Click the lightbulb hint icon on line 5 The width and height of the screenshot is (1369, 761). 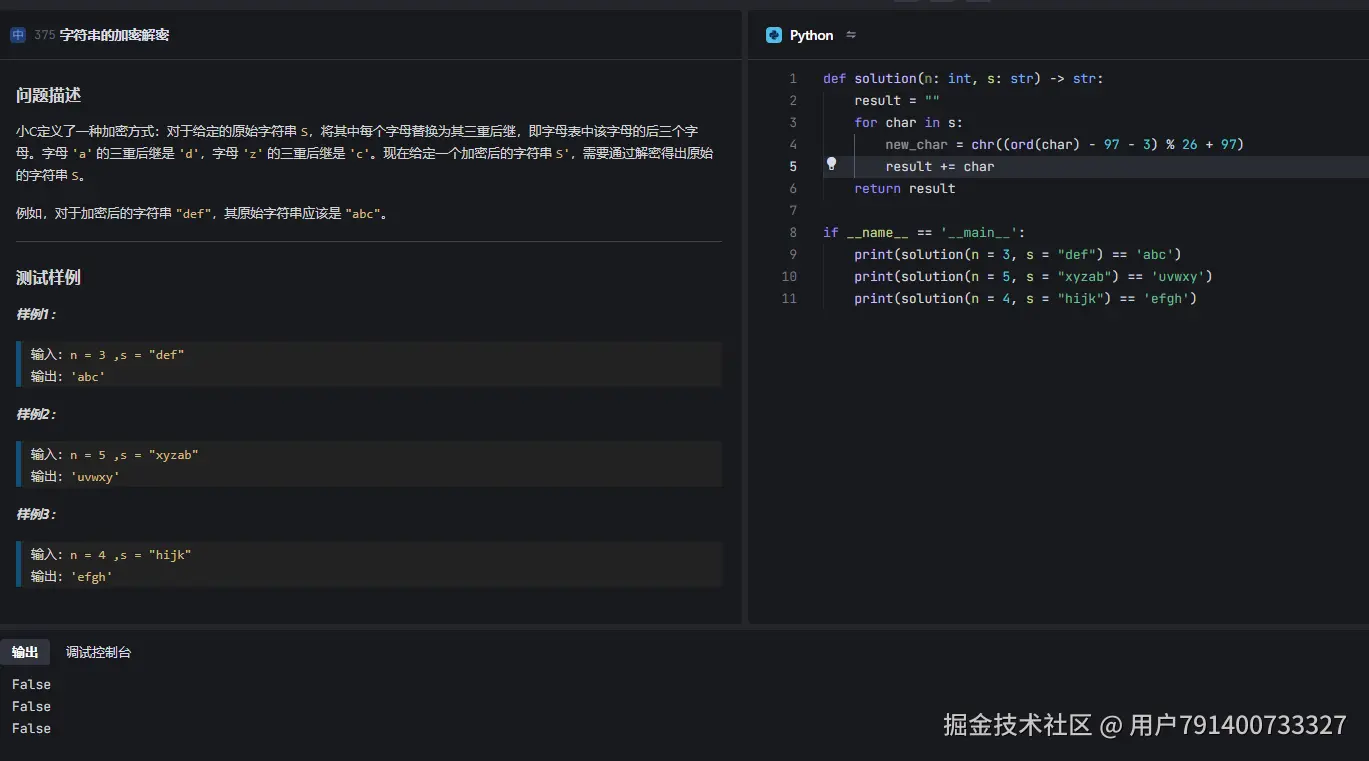[x=831, y=164]
